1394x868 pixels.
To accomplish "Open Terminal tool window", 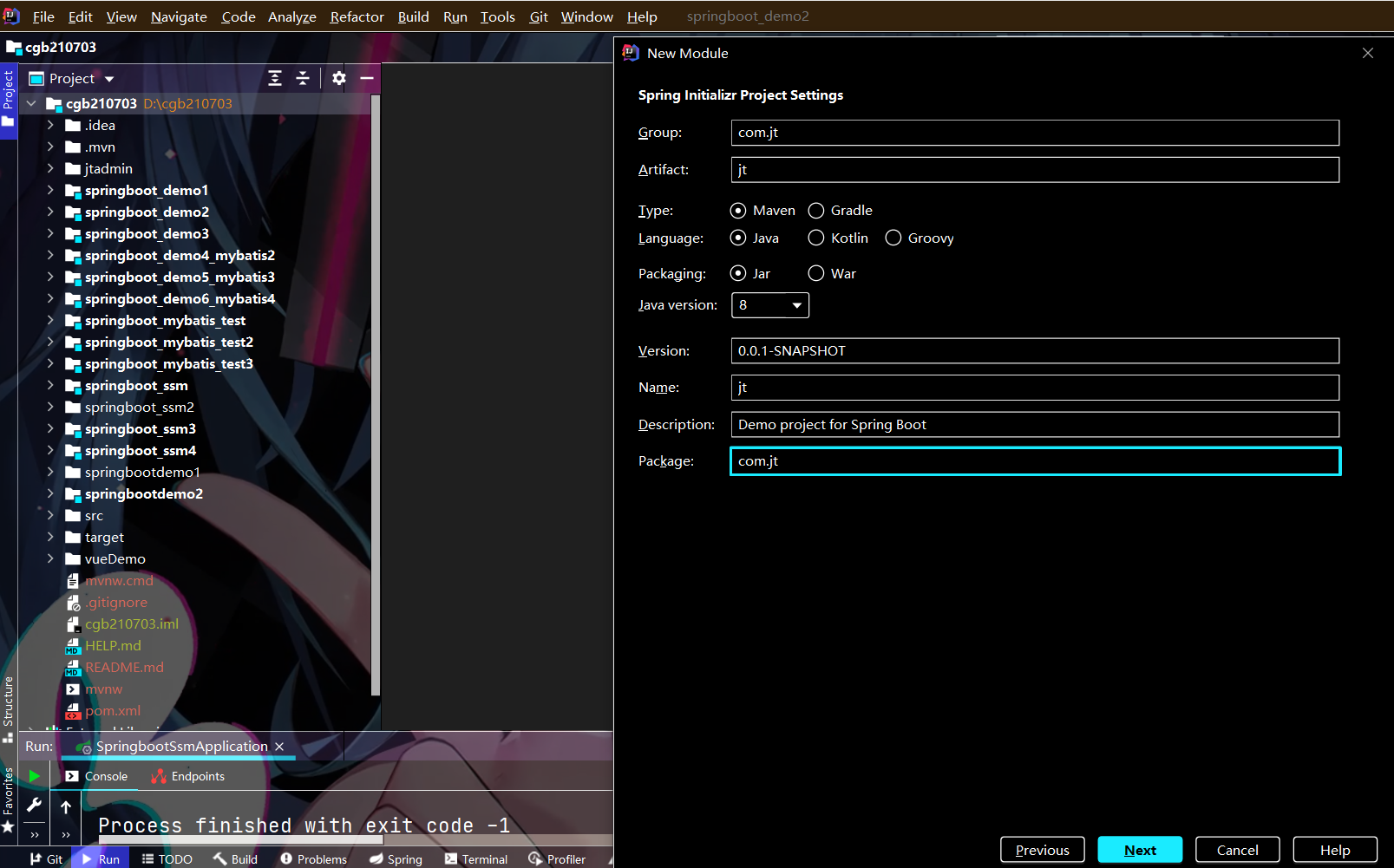I will [x=476, y=859].
